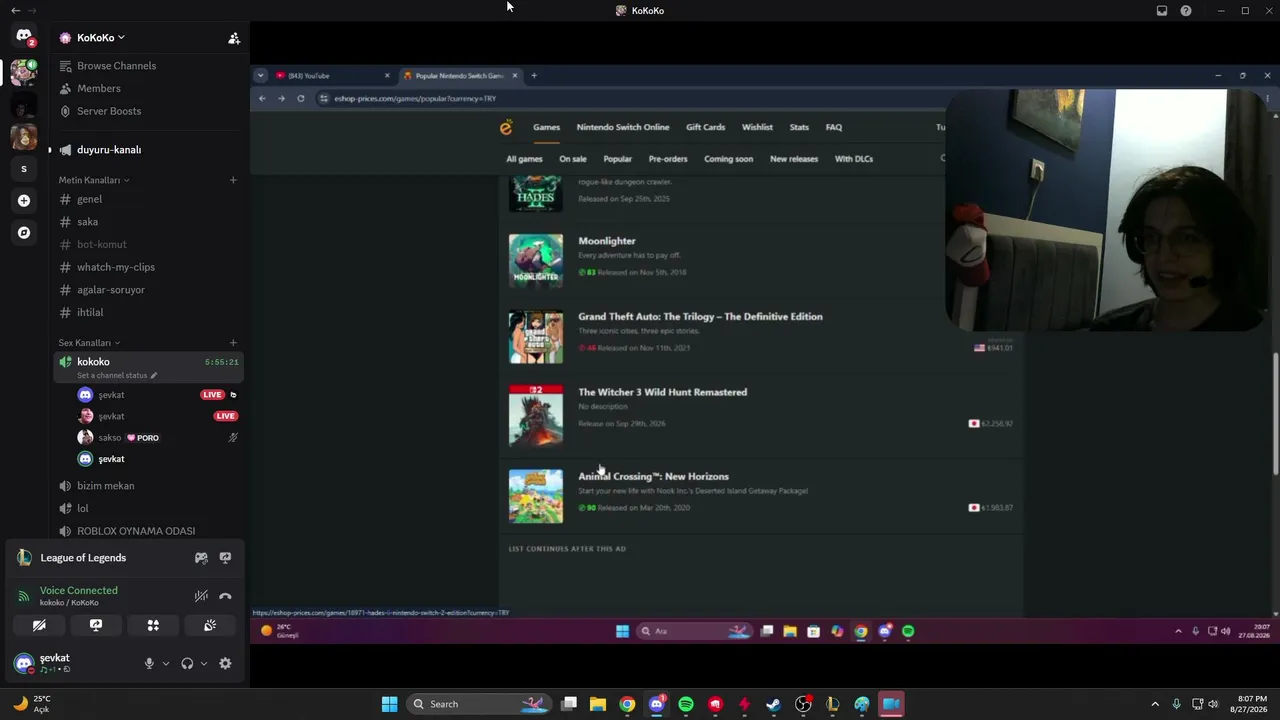Image resolution: width=1280 pixels, height=720 pixels.
Task: Open Steam from the Windows taskbar
Action: click(773, 704)
